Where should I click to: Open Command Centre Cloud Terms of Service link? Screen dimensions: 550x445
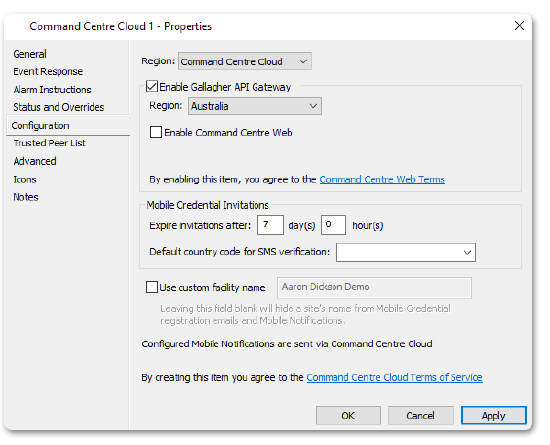(x=395, y=377)
